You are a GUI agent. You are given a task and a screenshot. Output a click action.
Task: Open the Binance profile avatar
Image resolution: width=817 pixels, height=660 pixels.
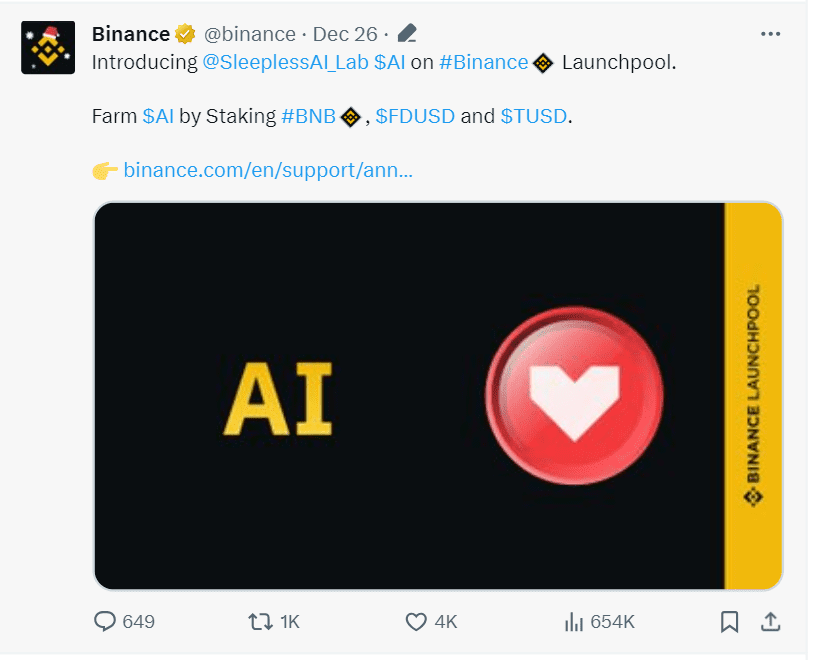[x=47, y=47]
